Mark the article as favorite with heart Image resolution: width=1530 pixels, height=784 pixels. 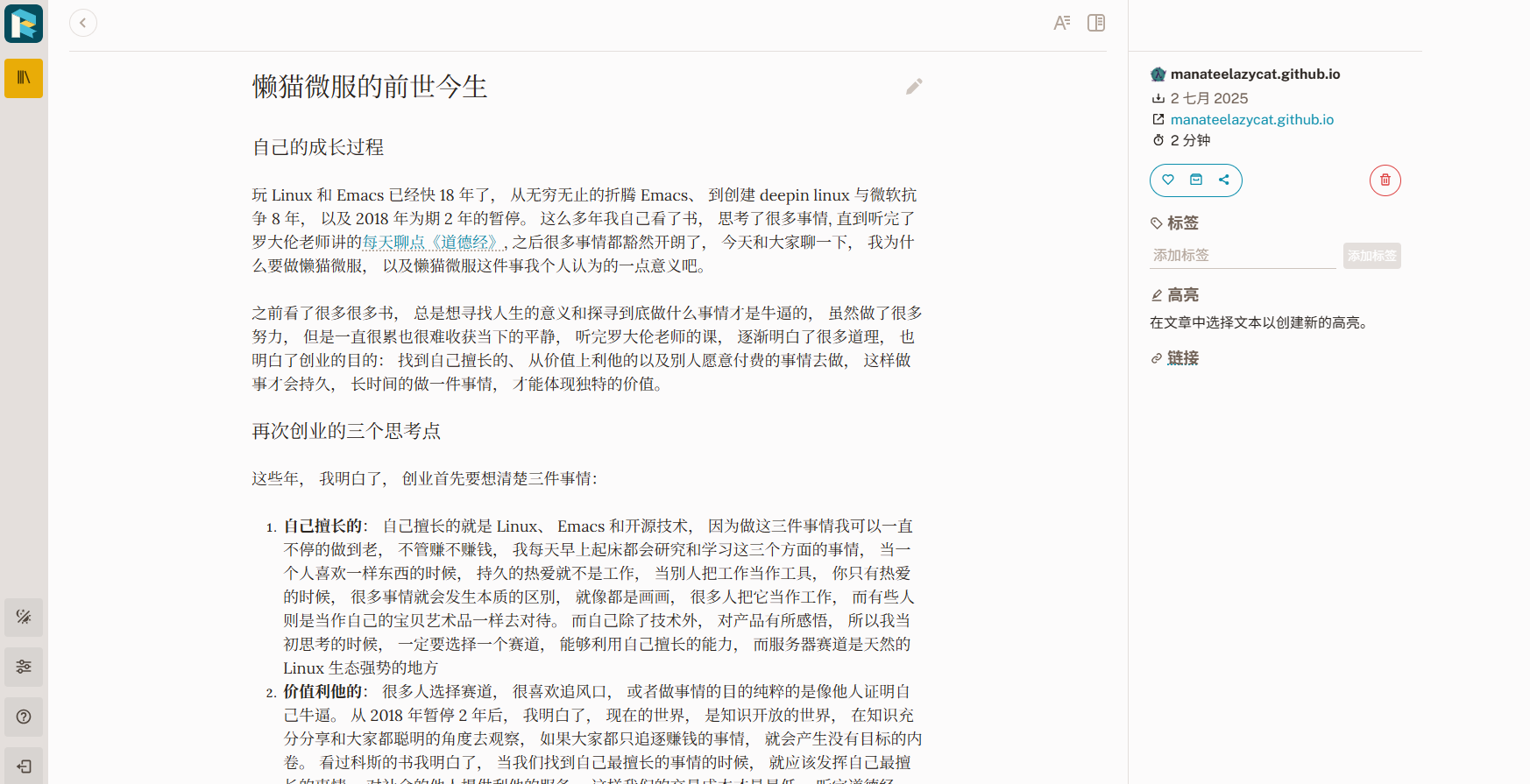[x=1168, y=180]
